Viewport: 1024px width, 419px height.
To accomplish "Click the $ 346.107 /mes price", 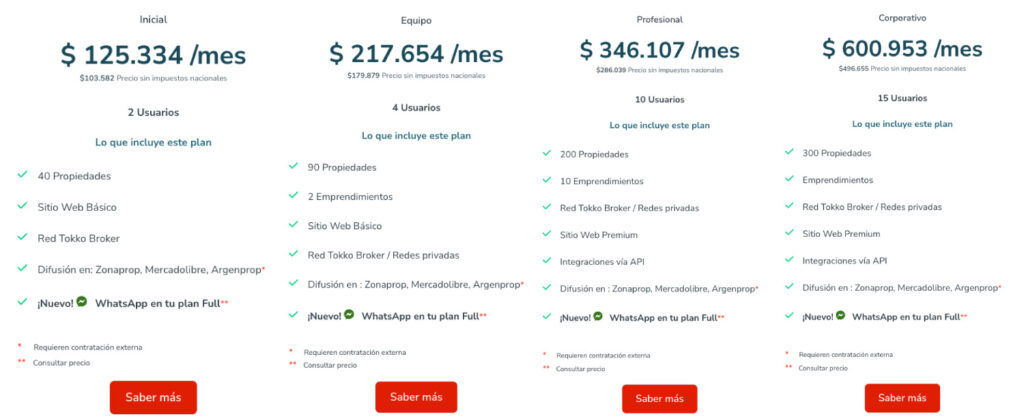I will 659,49.
